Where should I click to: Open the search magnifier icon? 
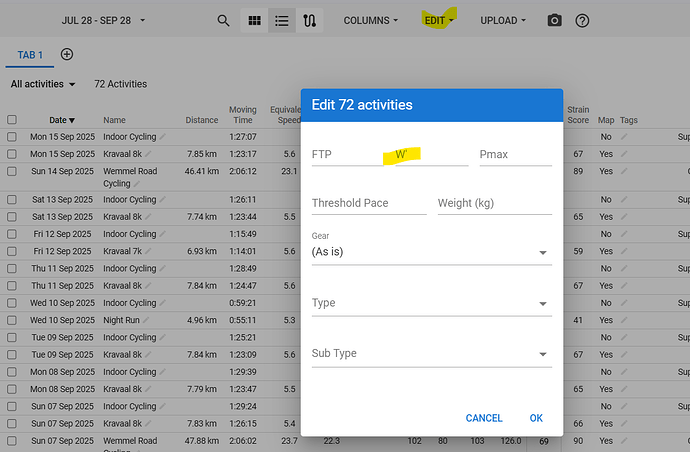(223, 21)
